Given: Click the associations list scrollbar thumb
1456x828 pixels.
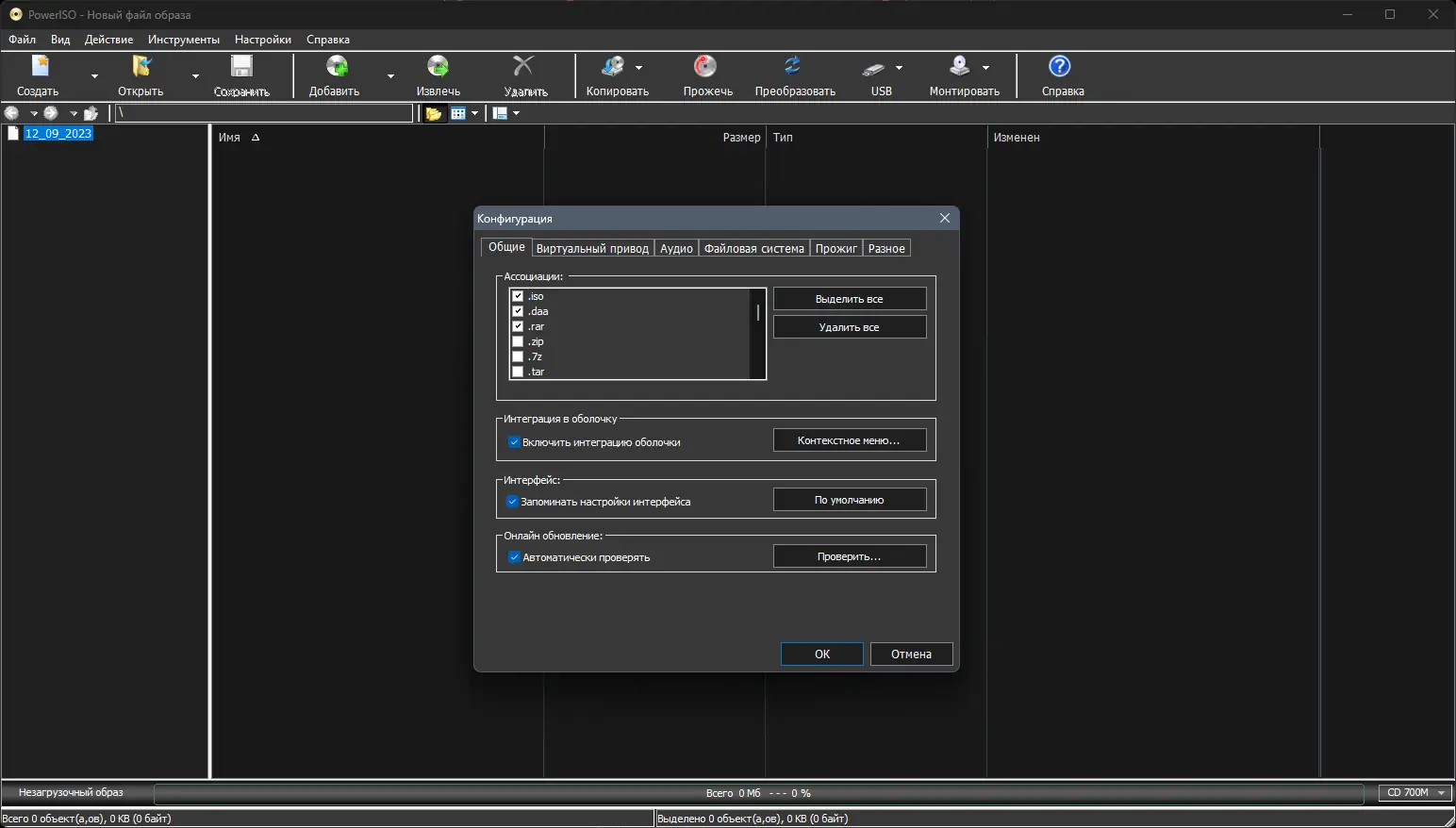Looking at the screenshot, I should (758, 312).
